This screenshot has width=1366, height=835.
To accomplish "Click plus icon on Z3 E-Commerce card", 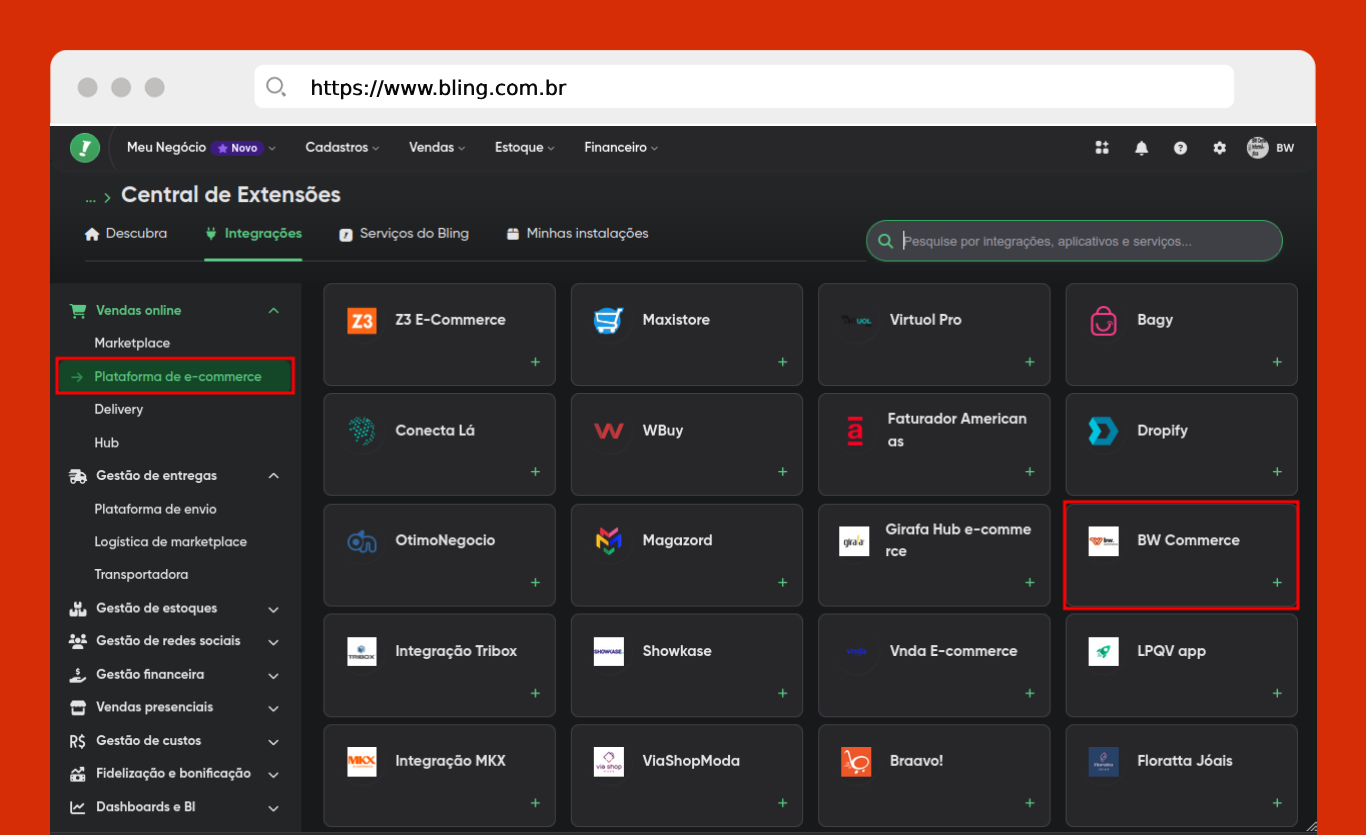I will click(x=535, y=362).
